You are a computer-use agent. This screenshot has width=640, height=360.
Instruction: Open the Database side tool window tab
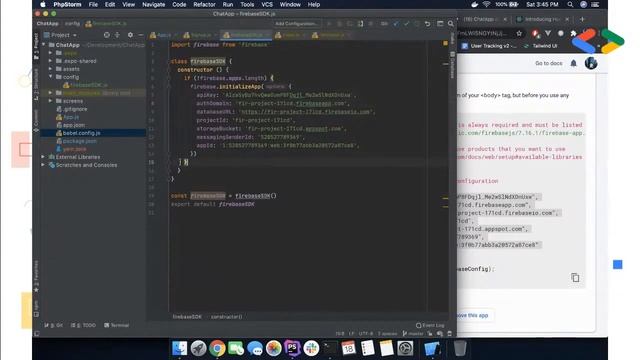click(x=452, y=65)
